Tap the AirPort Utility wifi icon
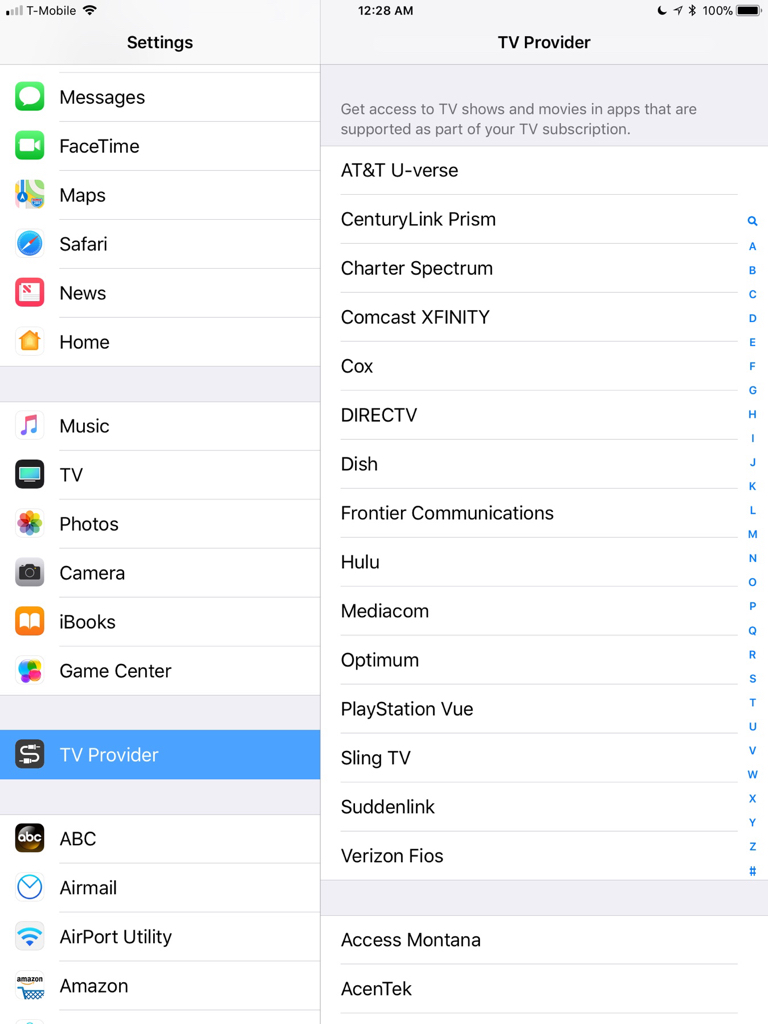 (x=29, y=936)
